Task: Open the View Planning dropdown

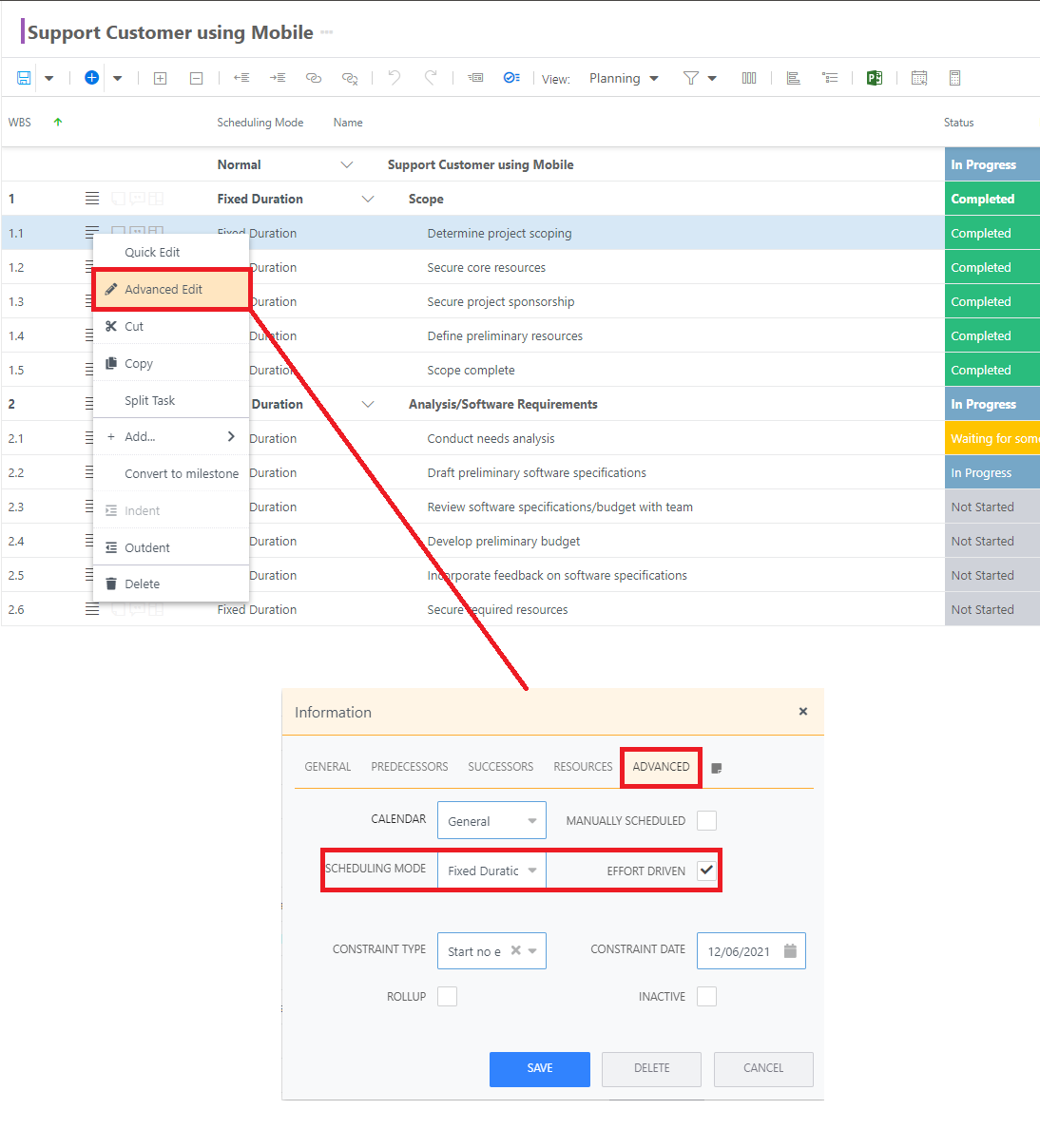Action: click(x=624, y=78)
